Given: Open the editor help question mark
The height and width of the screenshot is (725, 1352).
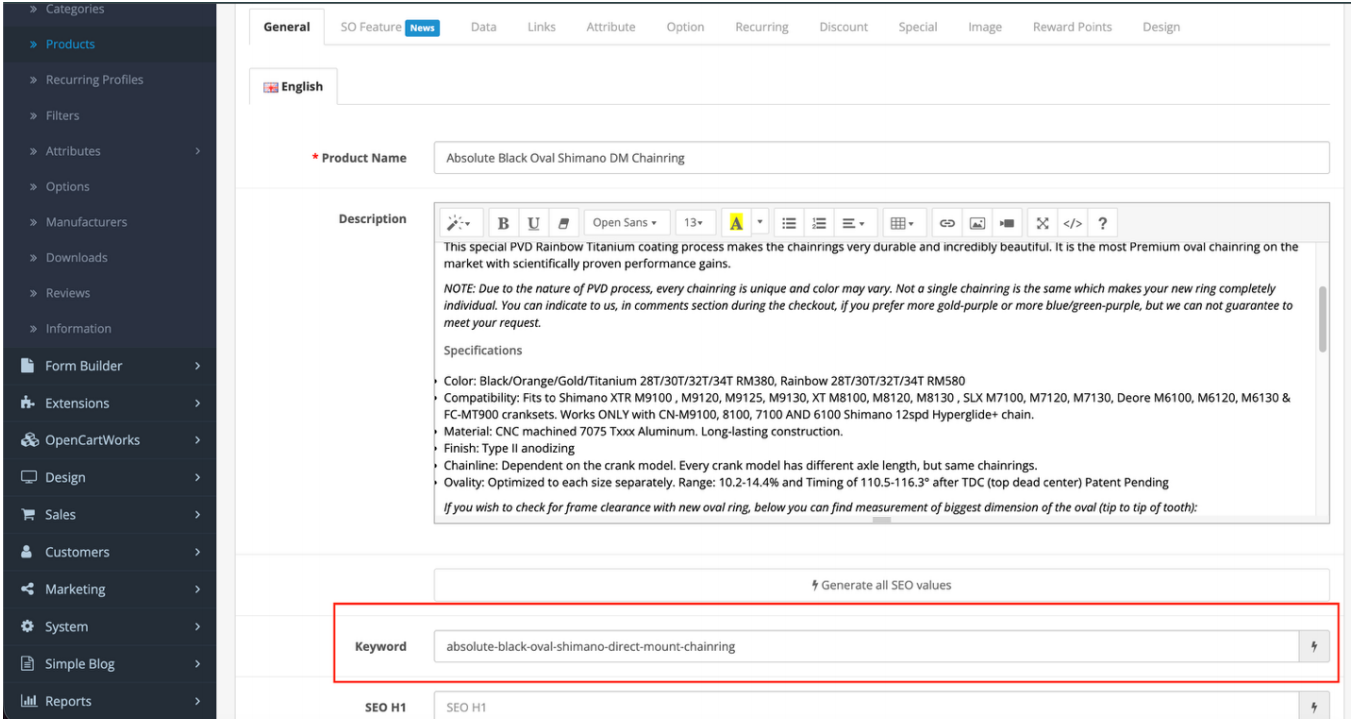Looking at the screenshot, I should tap(1102, 222).
